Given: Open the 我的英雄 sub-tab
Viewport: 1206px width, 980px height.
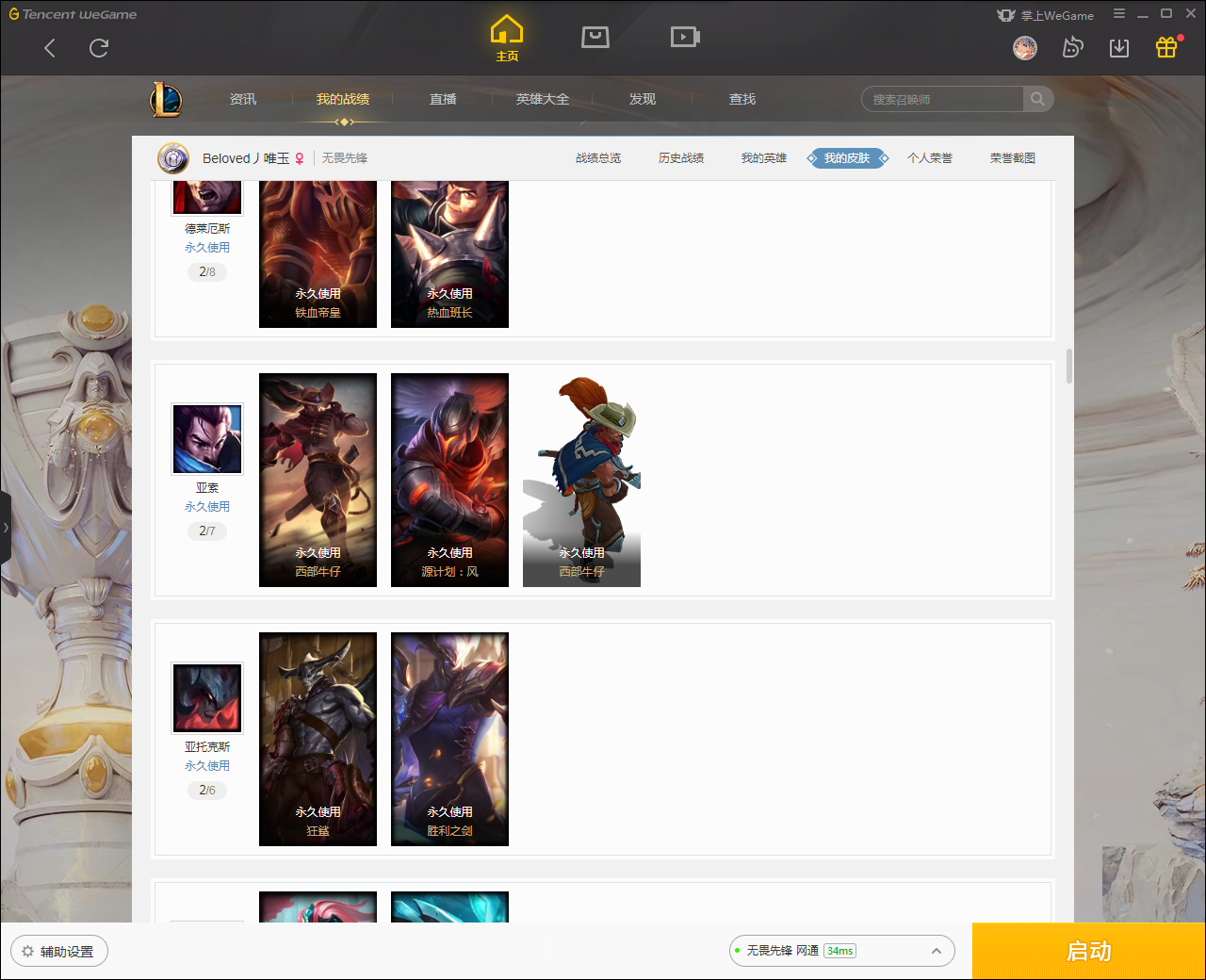Looking at the screenshot, I should click(764, 158).
